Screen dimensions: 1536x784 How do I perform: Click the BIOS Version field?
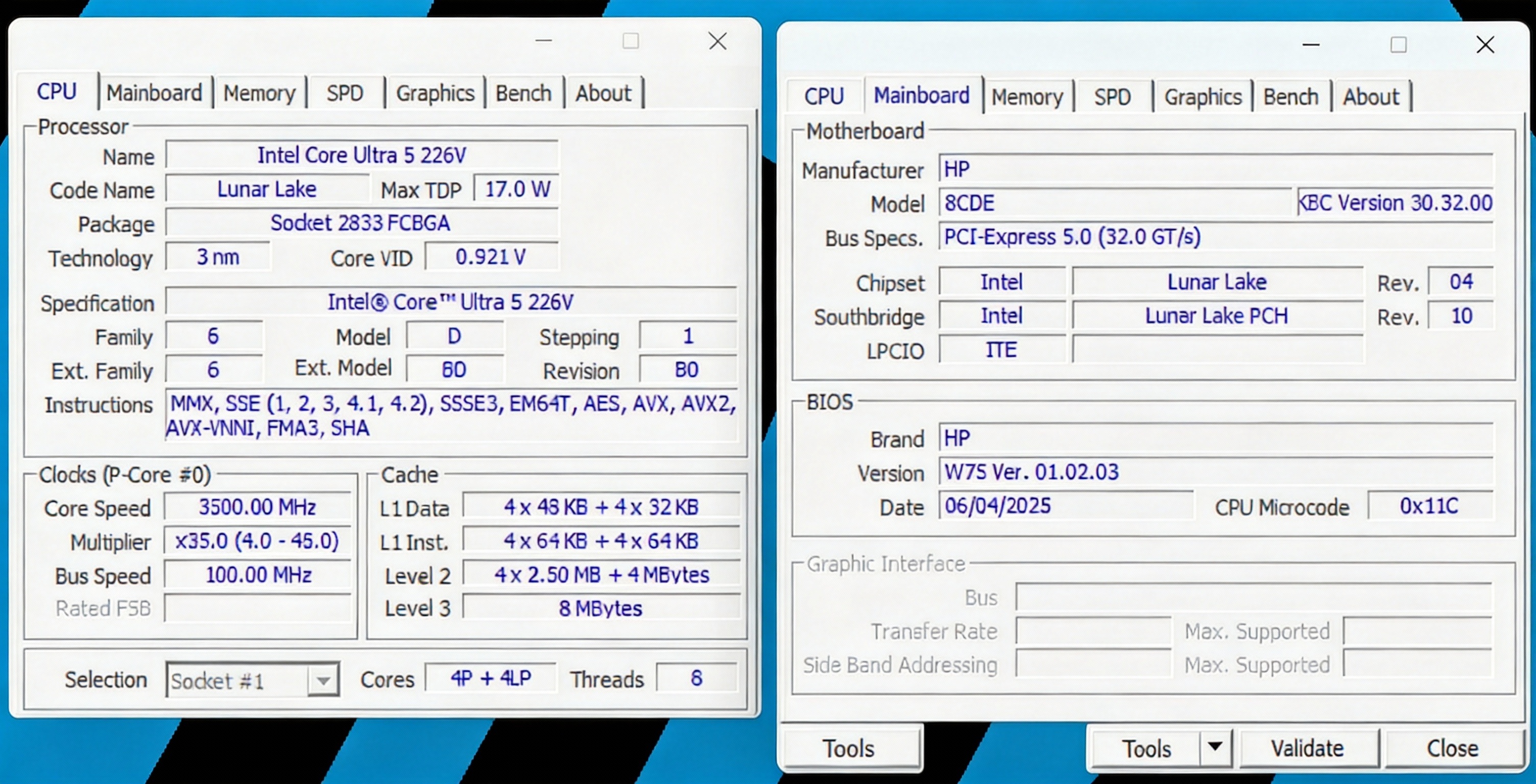click(x=1215, y=472)
